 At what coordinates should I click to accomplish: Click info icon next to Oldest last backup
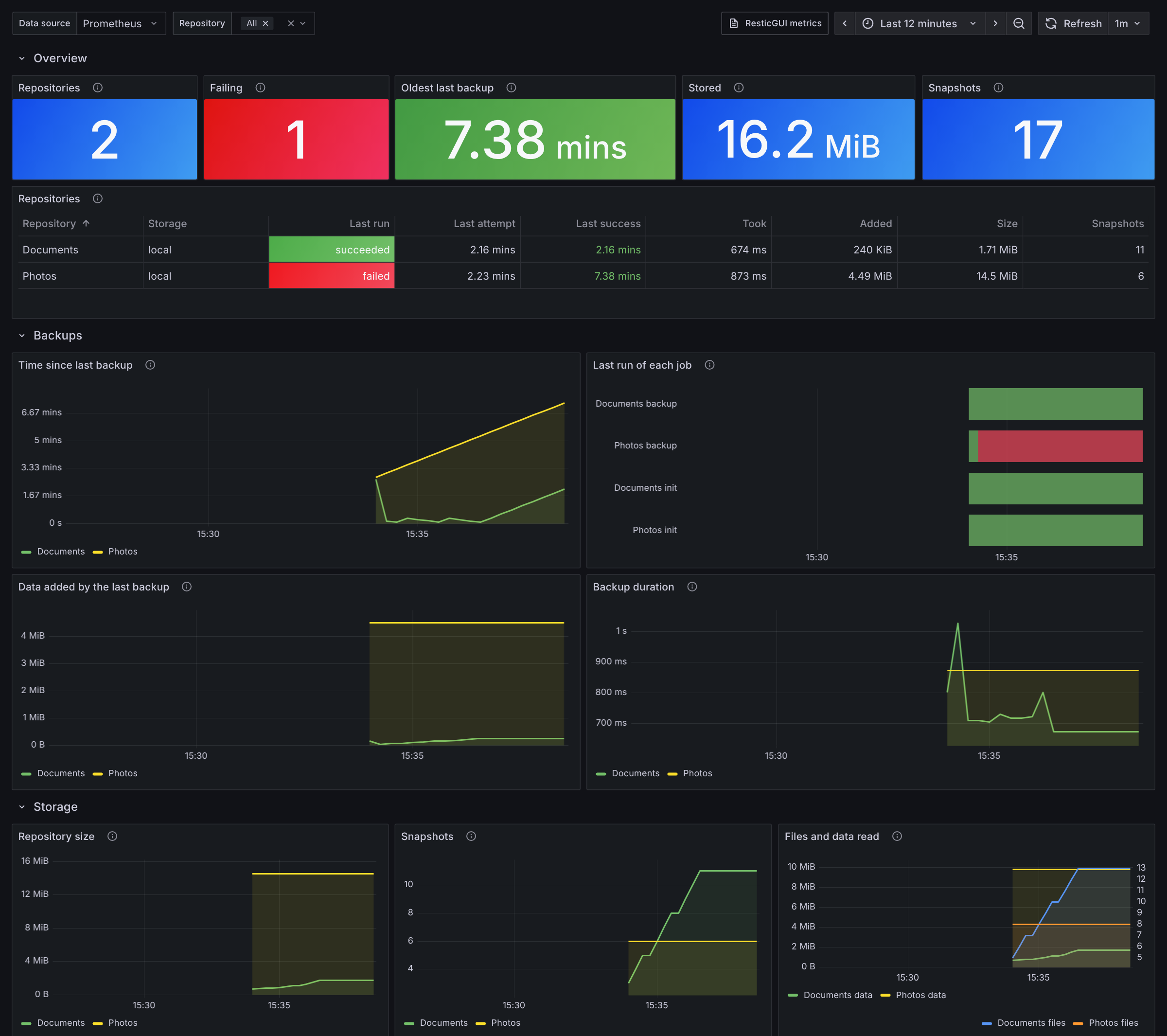[511, 88]
